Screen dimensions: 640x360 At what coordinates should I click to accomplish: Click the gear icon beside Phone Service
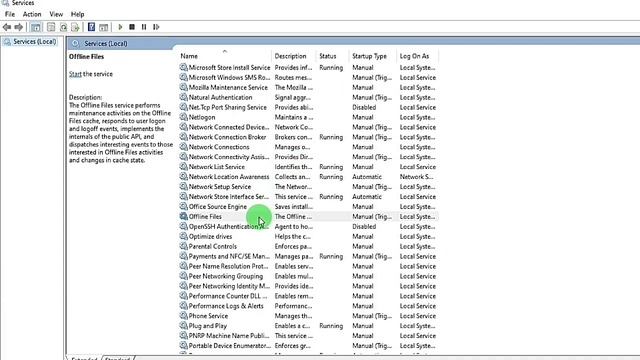[x=184, y=316]
